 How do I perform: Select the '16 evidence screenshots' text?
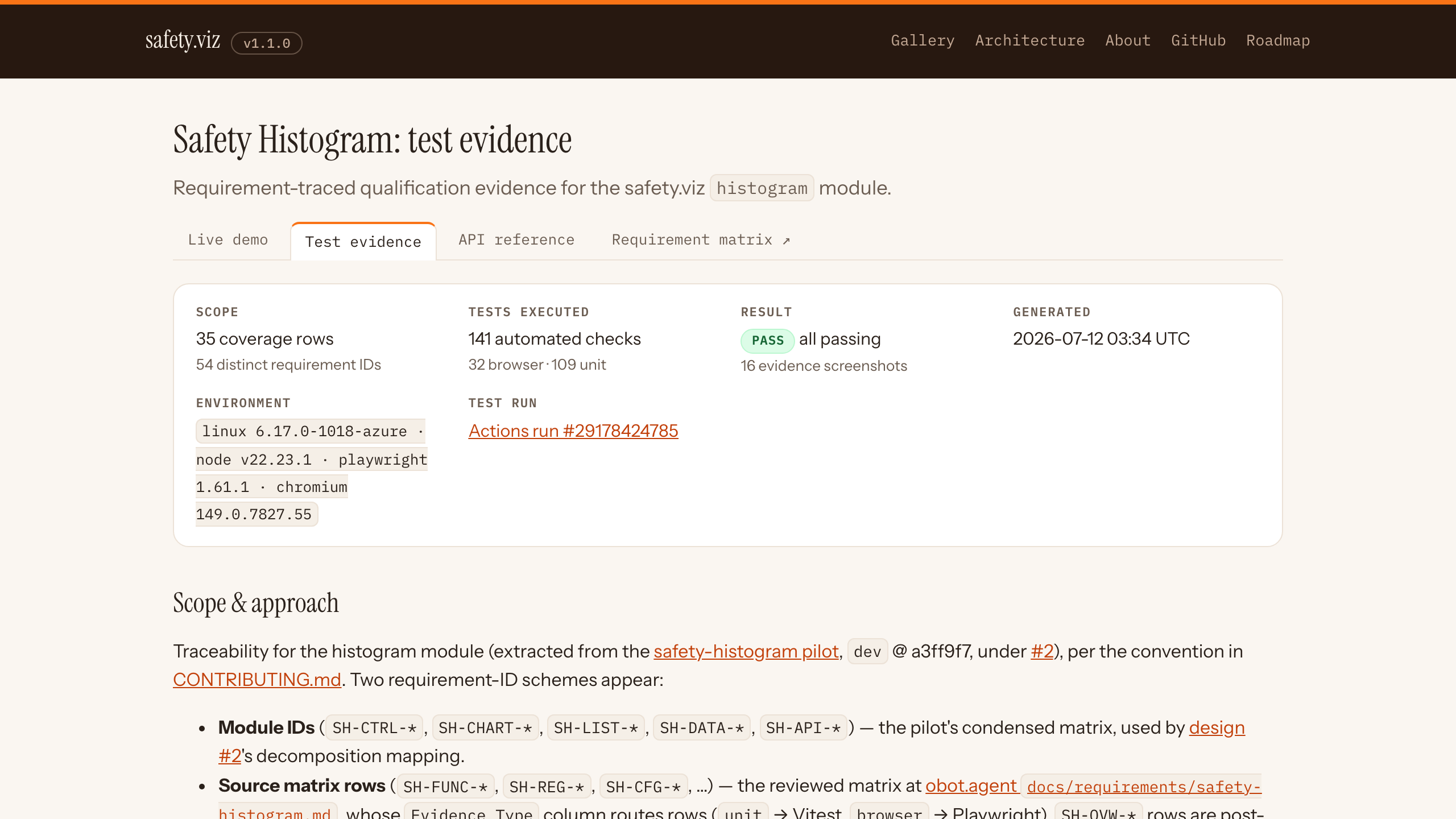[x=824, y=366]
